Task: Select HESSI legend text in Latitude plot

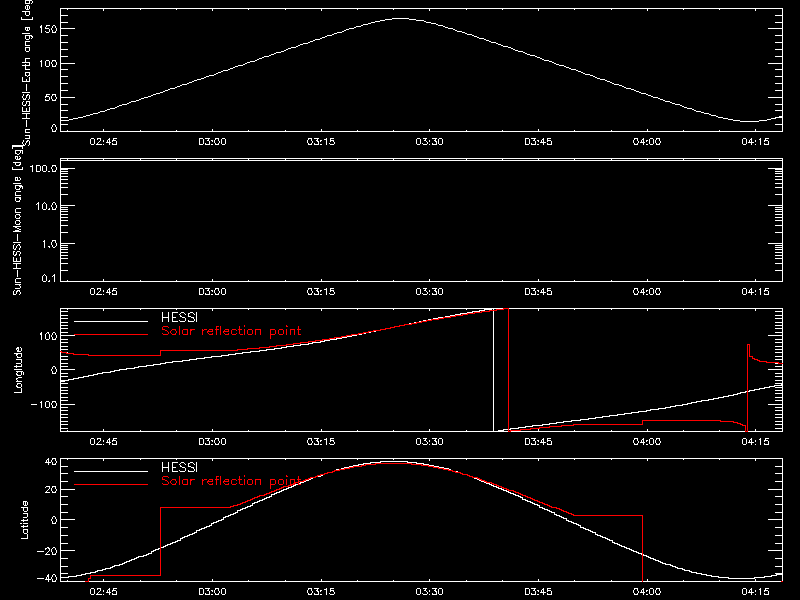Action: pyautogui.click(x=180, y=468)
